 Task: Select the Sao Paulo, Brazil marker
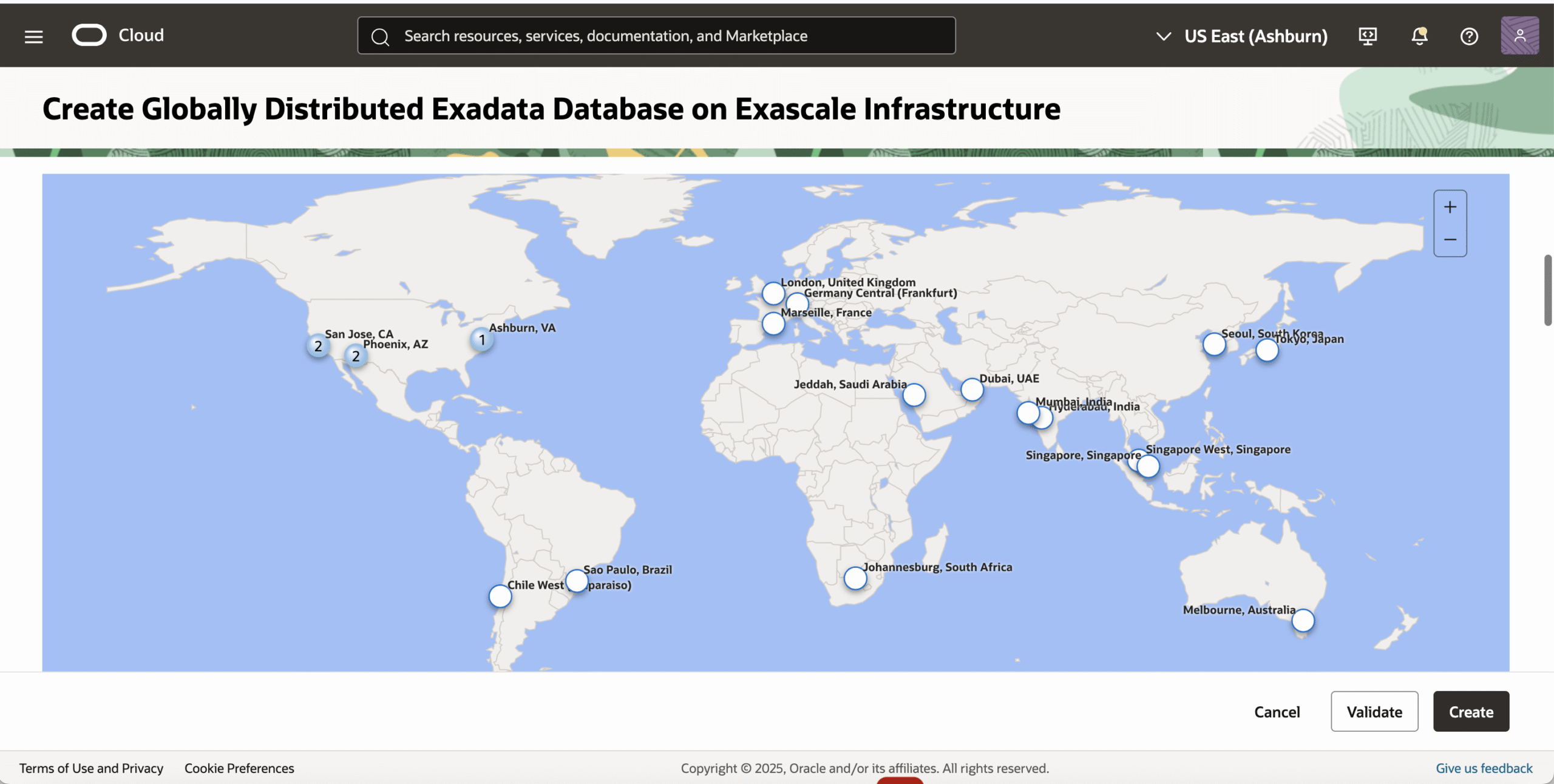point(577,581)
